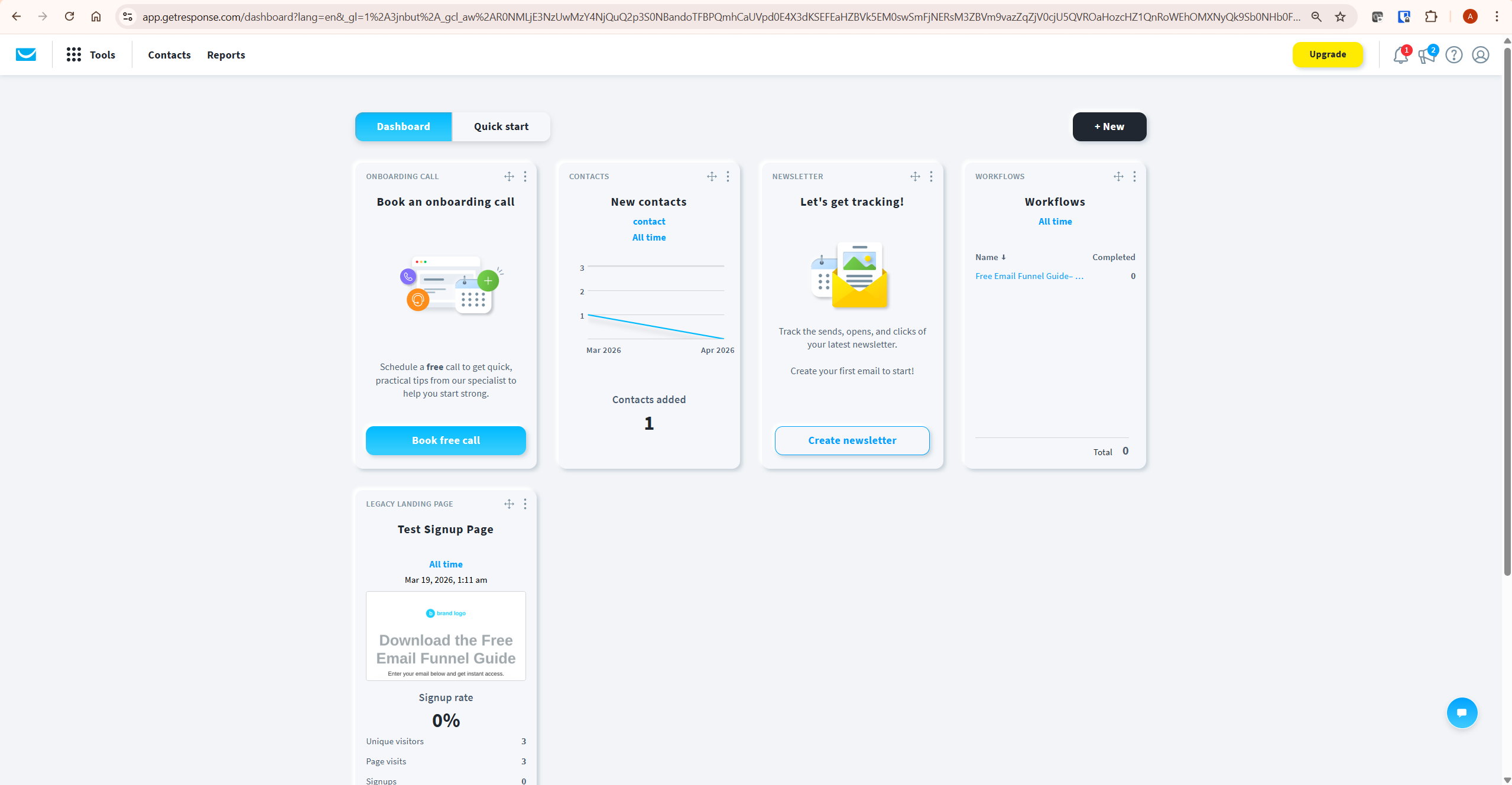
Task: Open the Test Signup Page preview thumbnail
Action: point(445,636)
